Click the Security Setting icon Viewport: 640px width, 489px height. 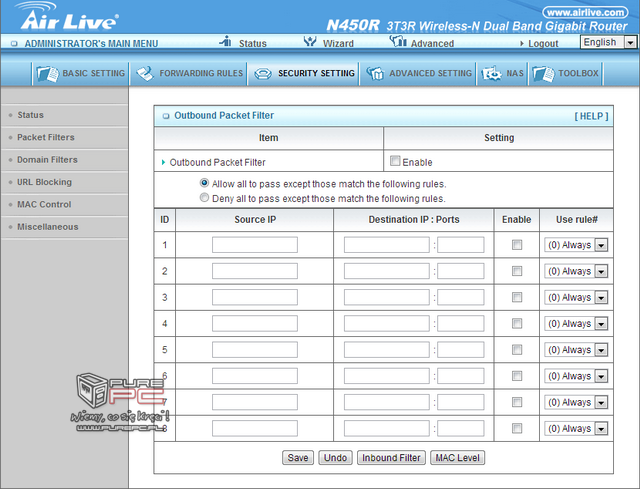click(261, 74)
